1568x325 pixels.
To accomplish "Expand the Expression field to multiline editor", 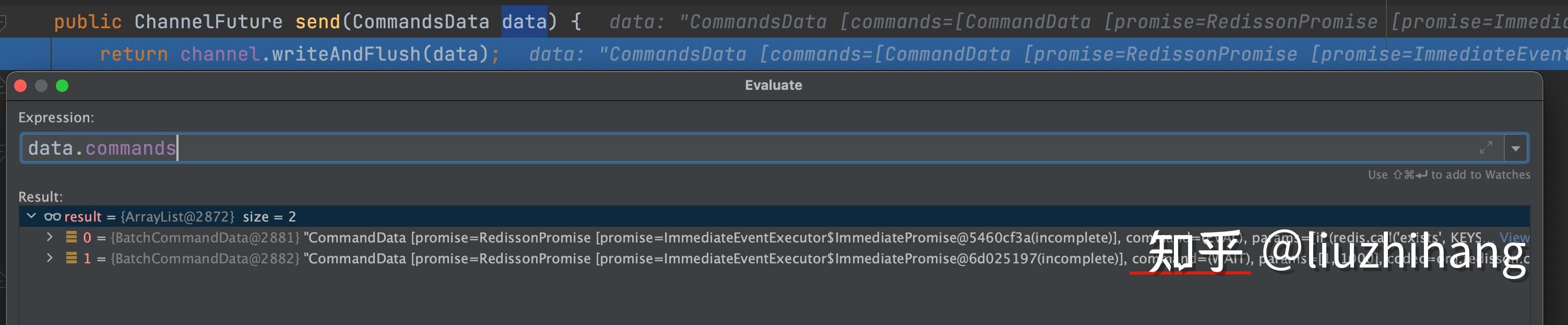I will (x=1486, y=147).
